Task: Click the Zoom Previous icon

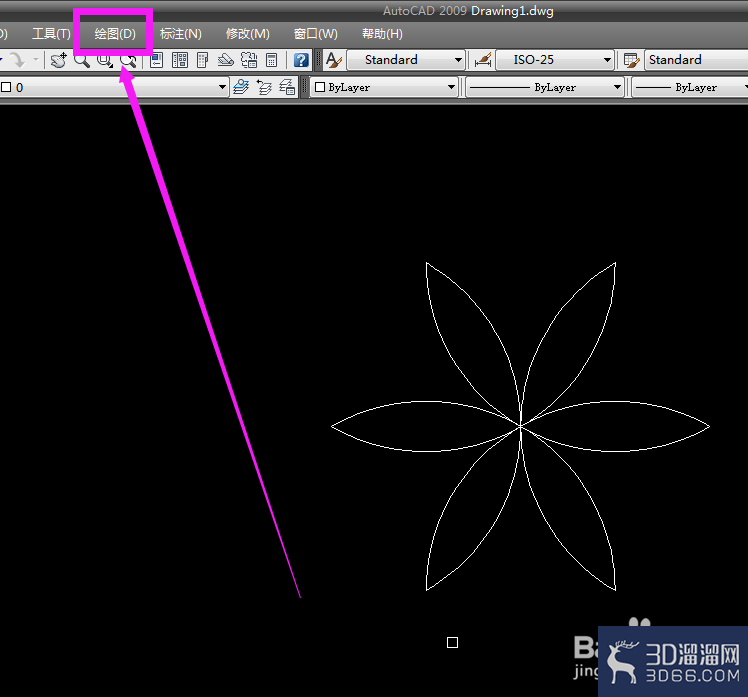Action: coord(128,60)
